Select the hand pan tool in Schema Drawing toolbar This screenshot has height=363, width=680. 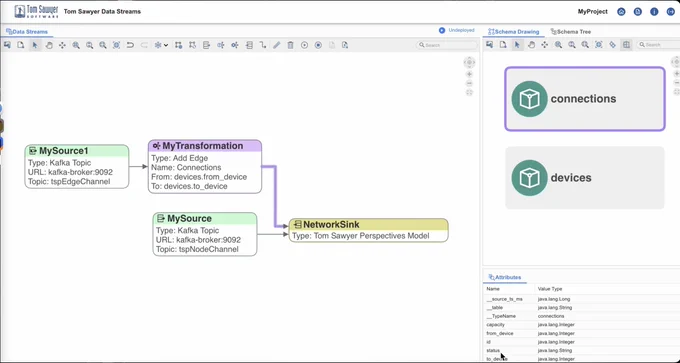click(x=531, y=45)
